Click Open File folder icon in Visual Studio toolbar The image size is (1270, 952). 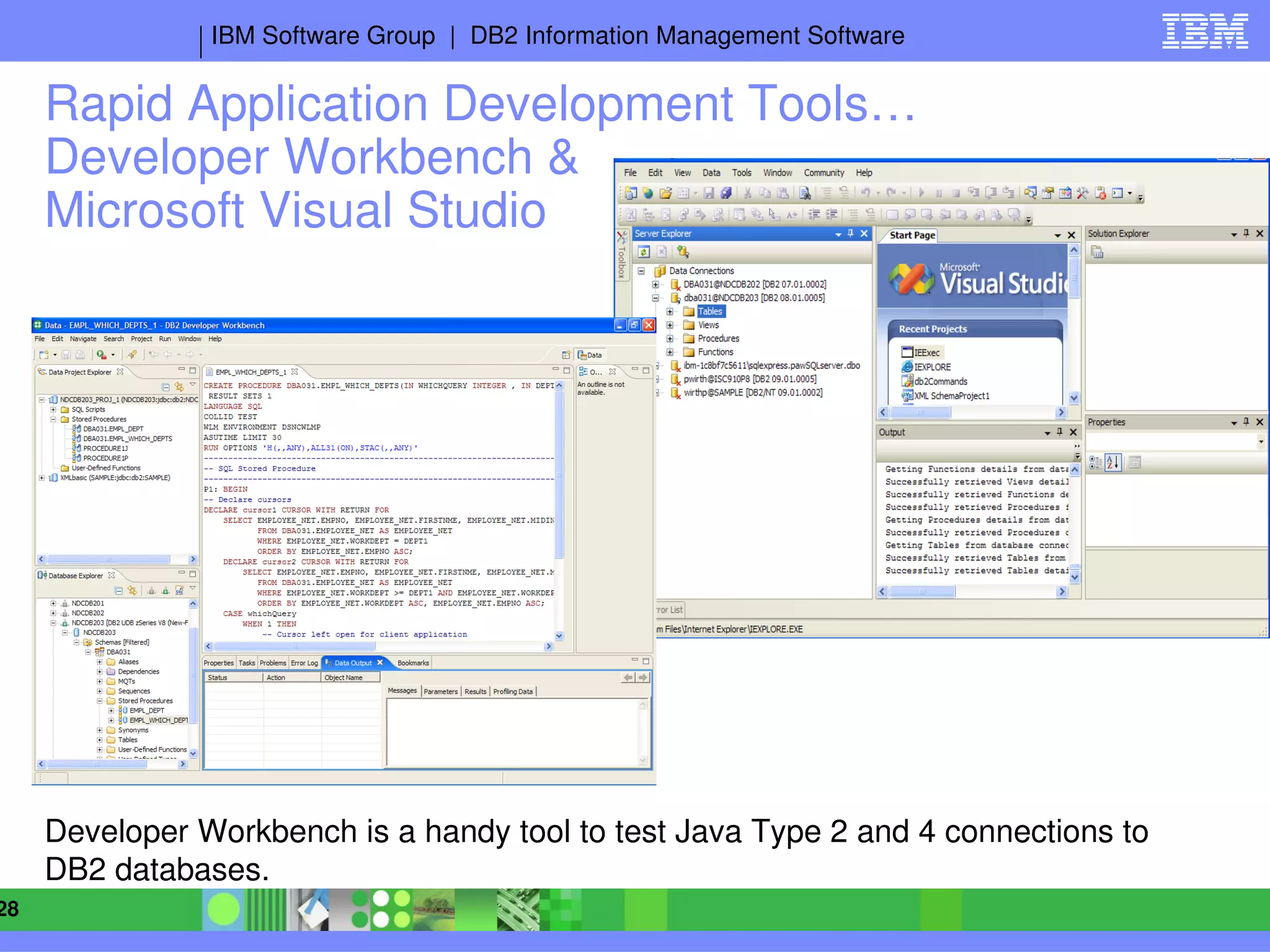pos(665,193)
